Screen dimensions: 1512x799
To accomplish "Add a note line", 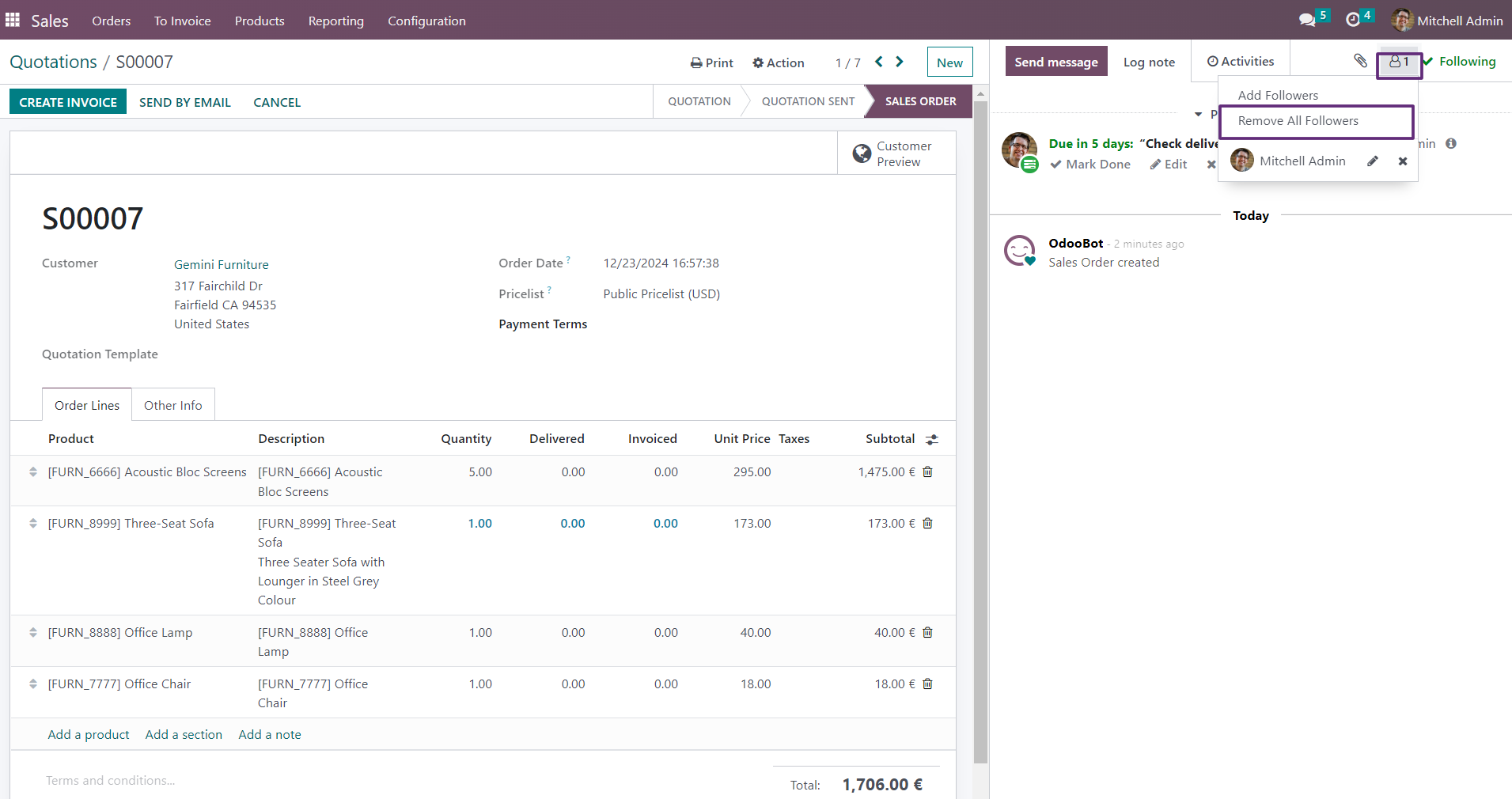I will pyautogui.click(x=270, y=734).
